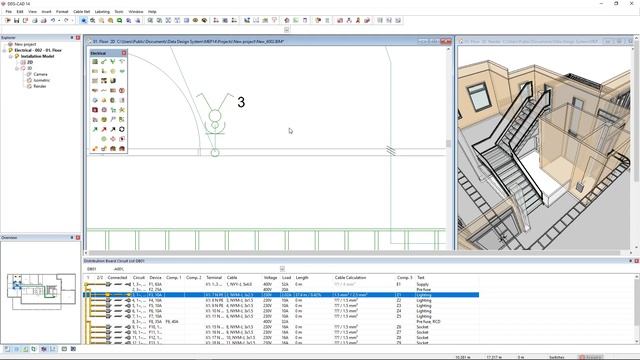Collapse the Installation Model tree node
Viewport: 640px width, 360px height.
(11, 56)
